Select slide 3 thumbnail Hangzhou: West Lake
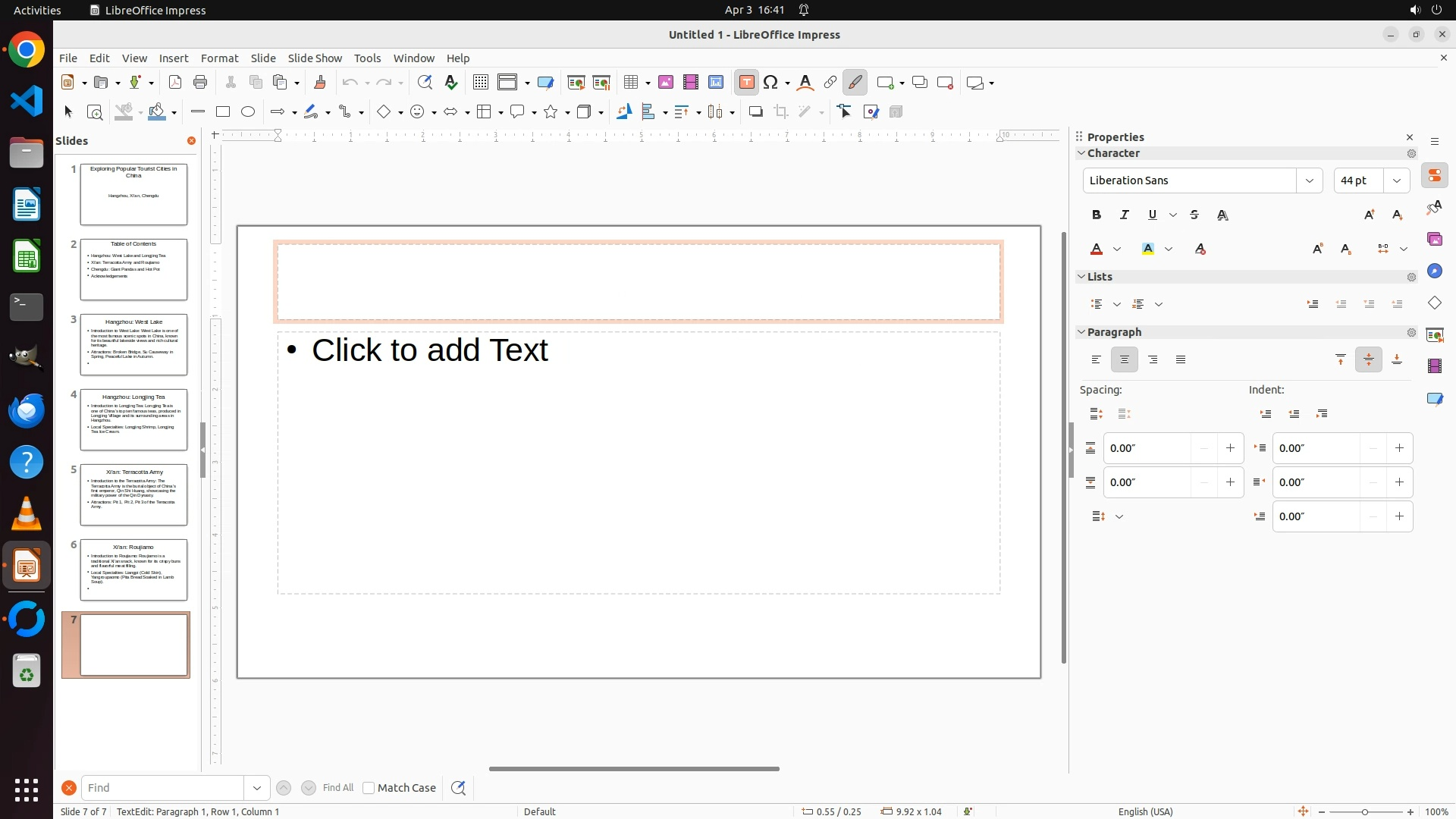 (133, 345)
